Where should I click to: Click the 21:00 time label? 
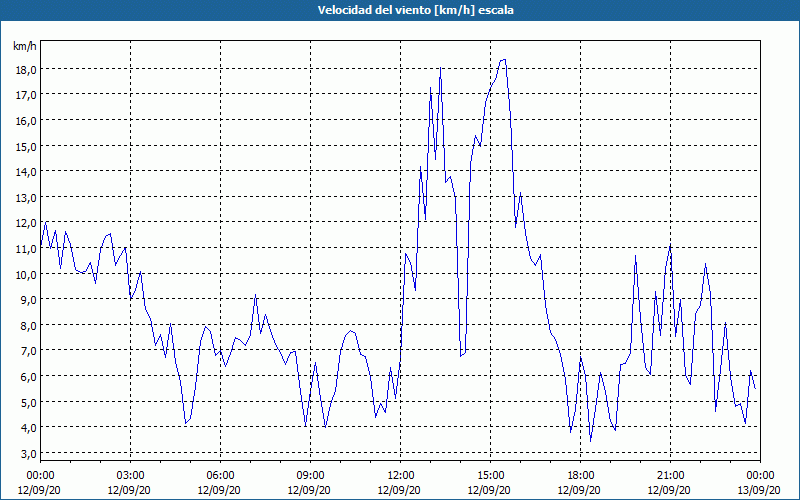pos(670,476)
